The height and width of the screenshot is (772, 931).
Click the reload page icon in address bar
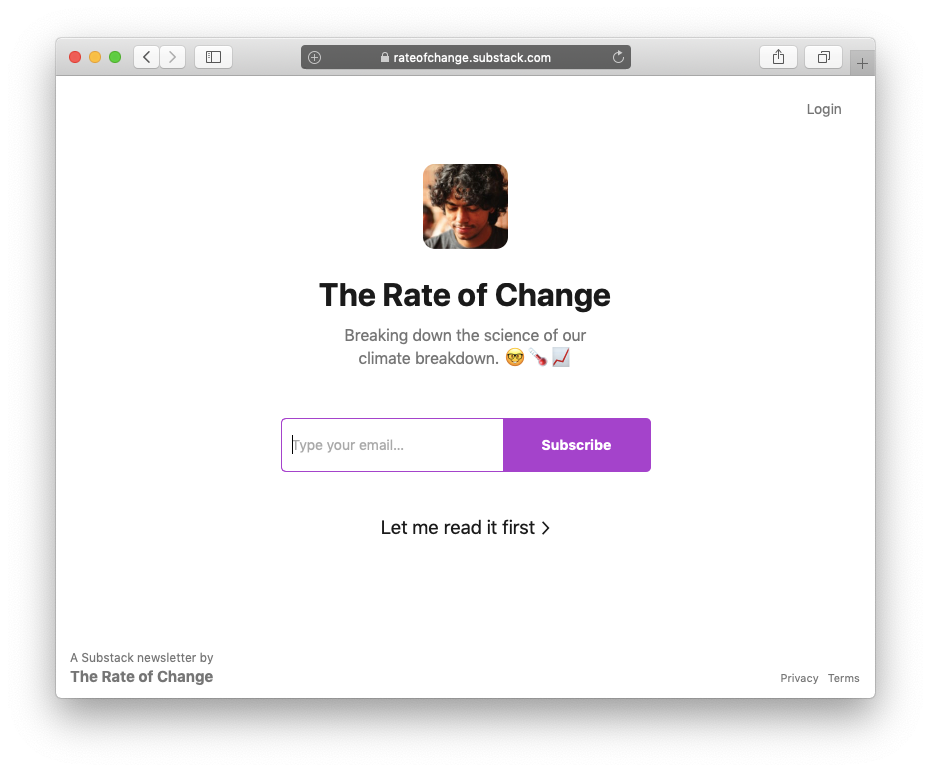[618, 57]
